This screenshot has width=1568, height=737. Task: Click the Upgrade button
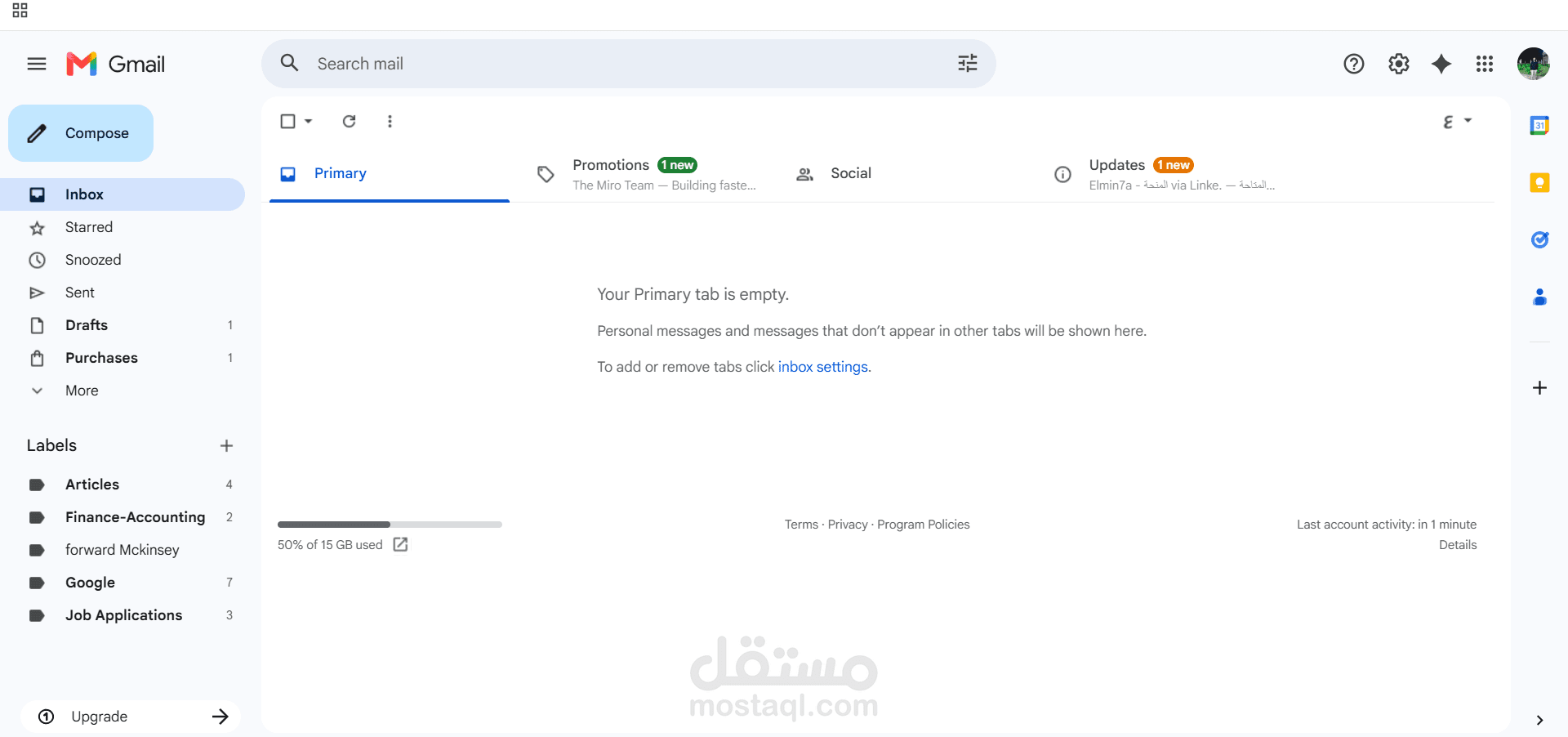click(131, 717)
